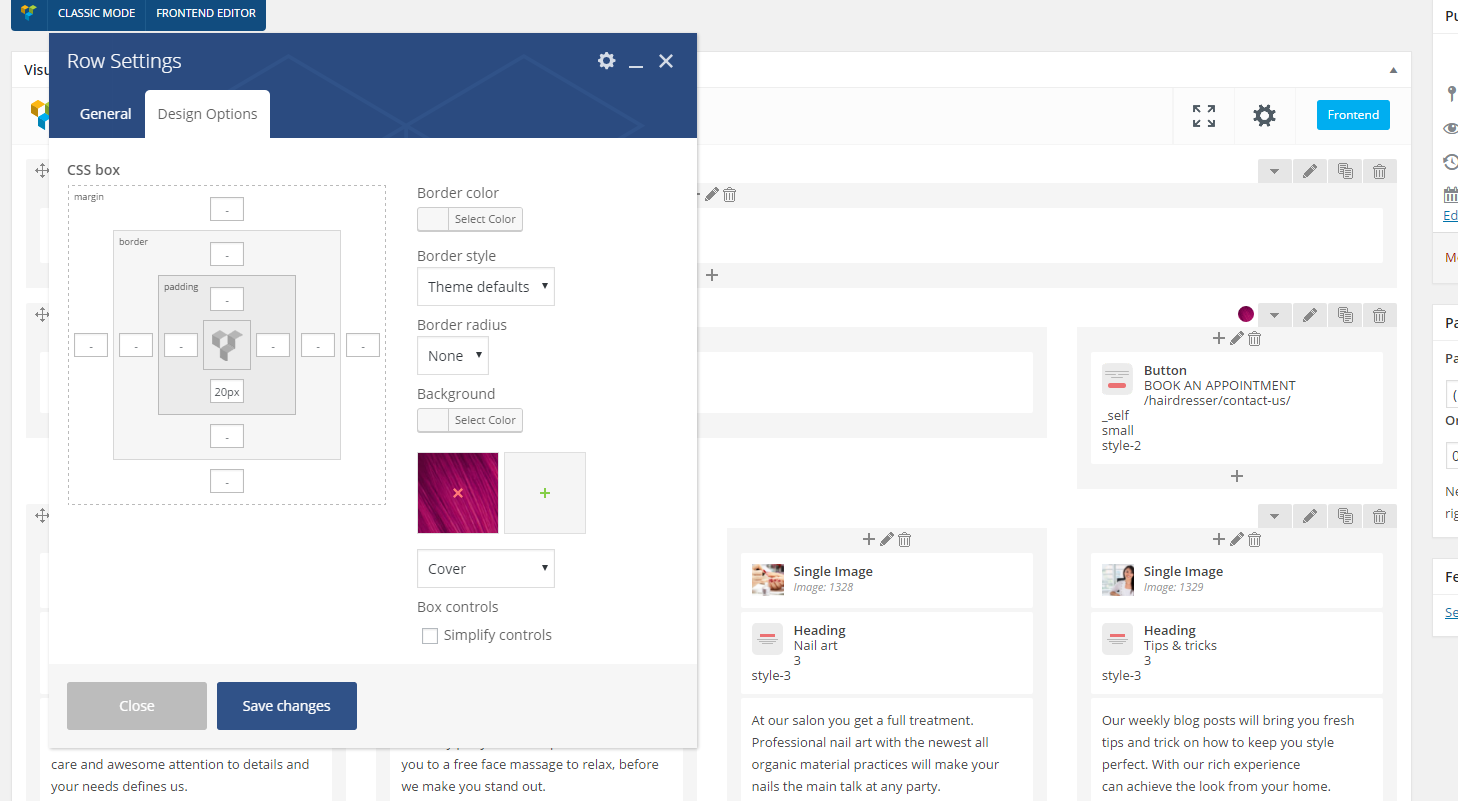
Task: Open the Row Settings gear menu
Action: click(606, 61)
